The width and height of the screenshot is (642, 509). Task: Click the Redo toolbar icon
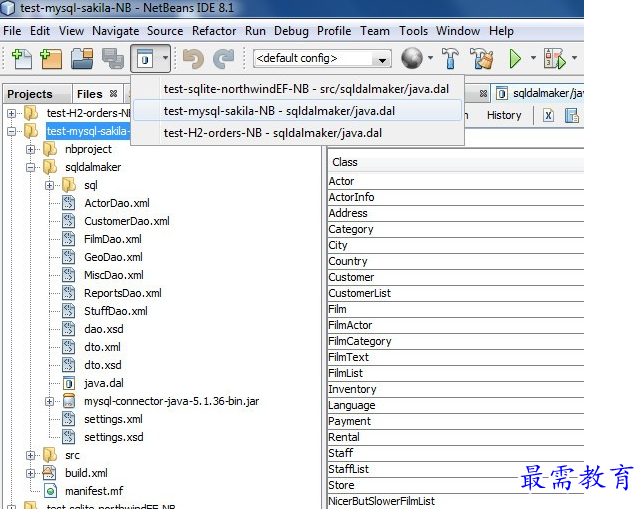224,59
